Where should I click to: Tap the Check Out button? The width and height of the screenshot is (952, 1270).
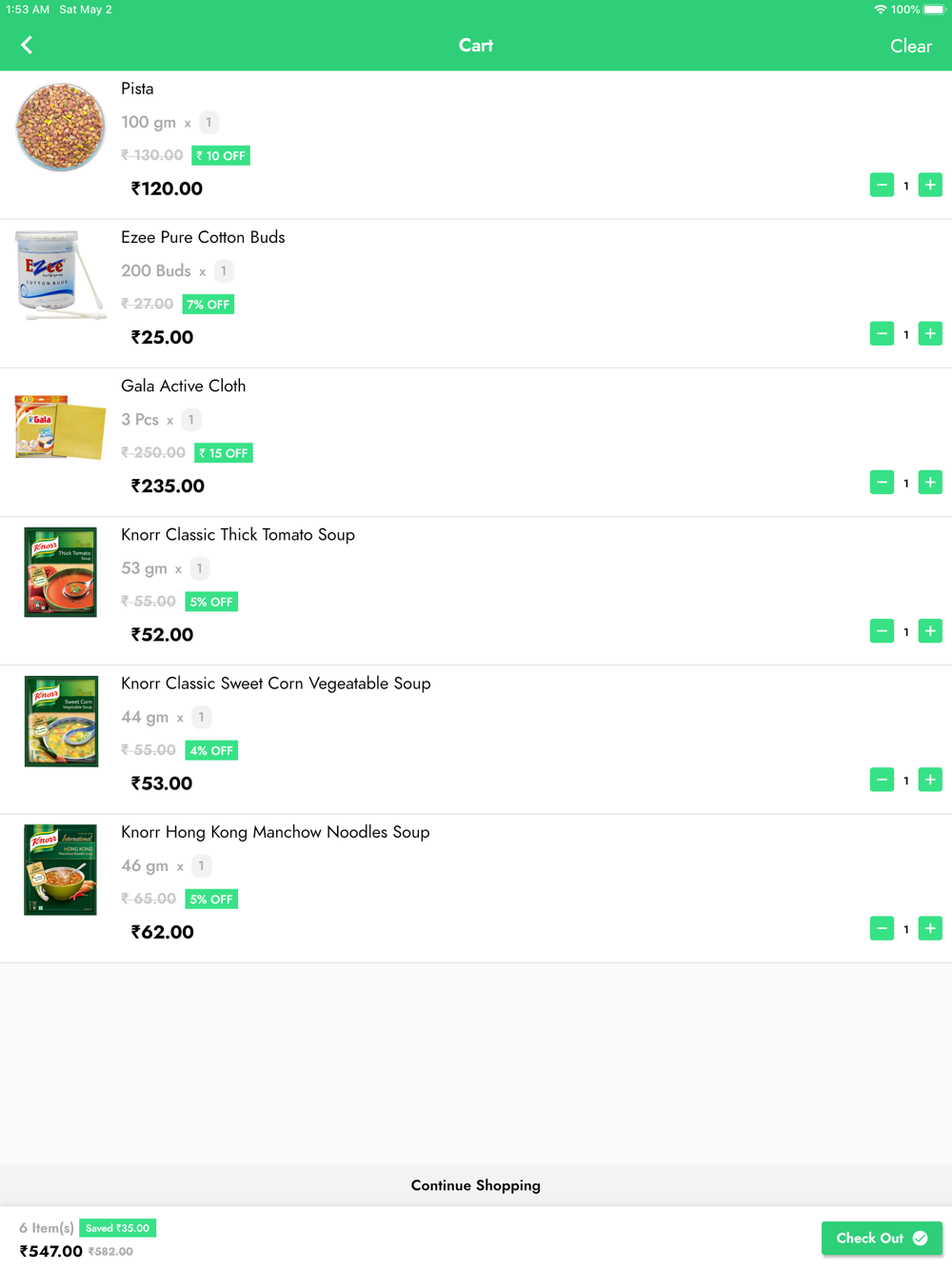click(x=882, y=1238)
